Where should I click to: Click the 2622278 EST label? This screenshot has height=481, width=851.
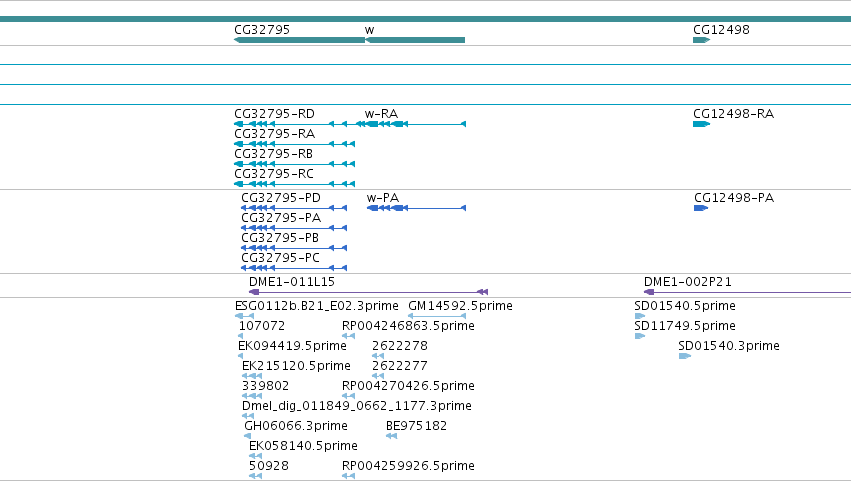coord(400,346)
